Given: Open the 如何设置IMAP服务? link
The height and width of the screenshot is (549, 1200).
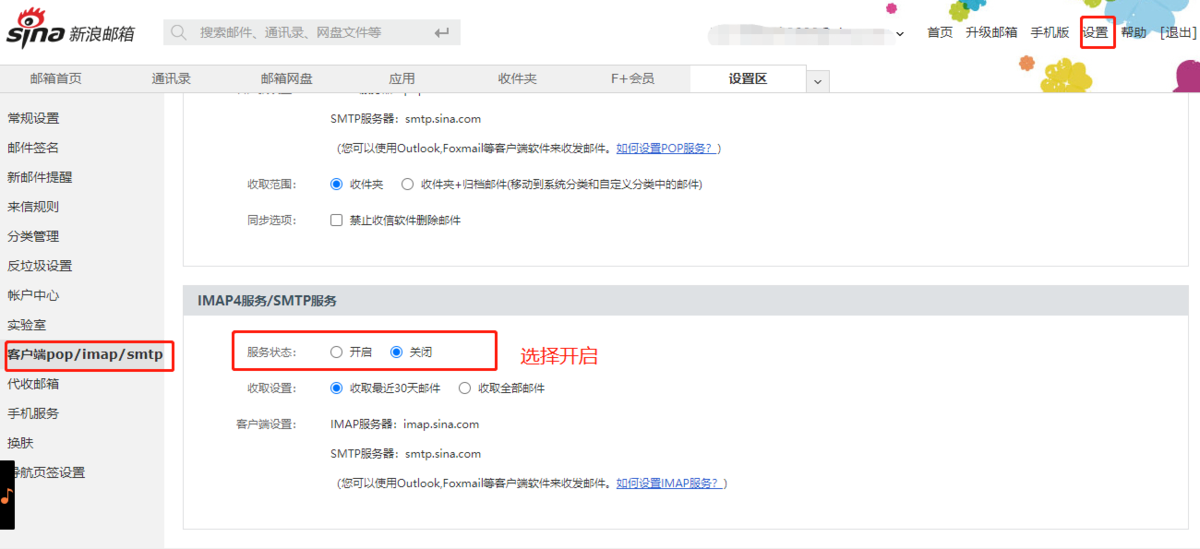Looking at the screenshot, I should click(668, 483).
